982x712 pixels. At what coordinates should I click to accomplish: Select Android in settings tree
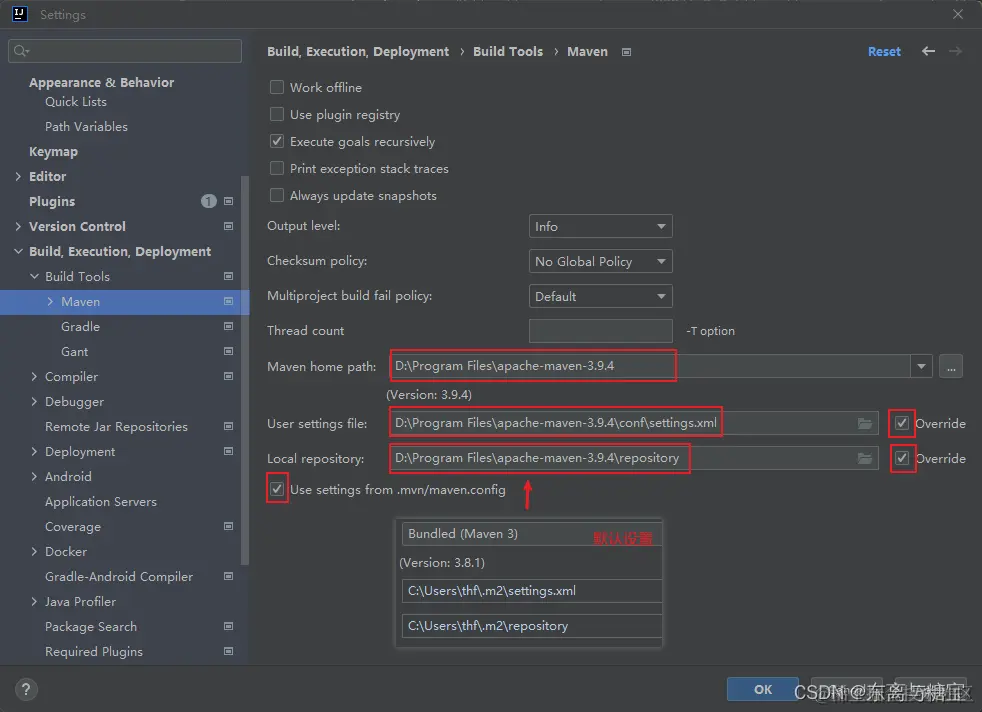coord(68,477)
